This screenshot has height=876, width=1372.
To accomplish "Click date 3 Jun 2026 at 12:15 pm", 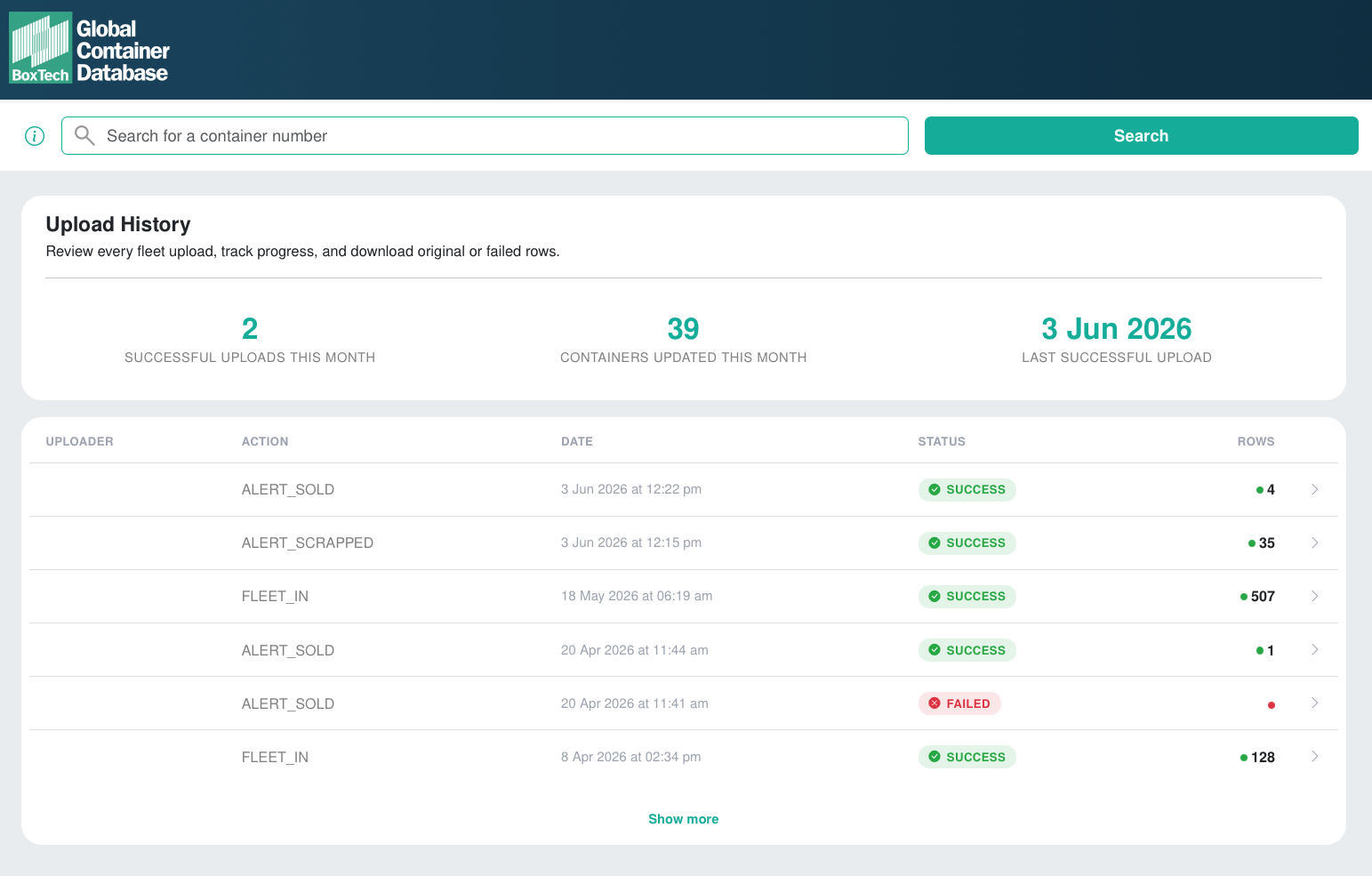I will point(631,542).
